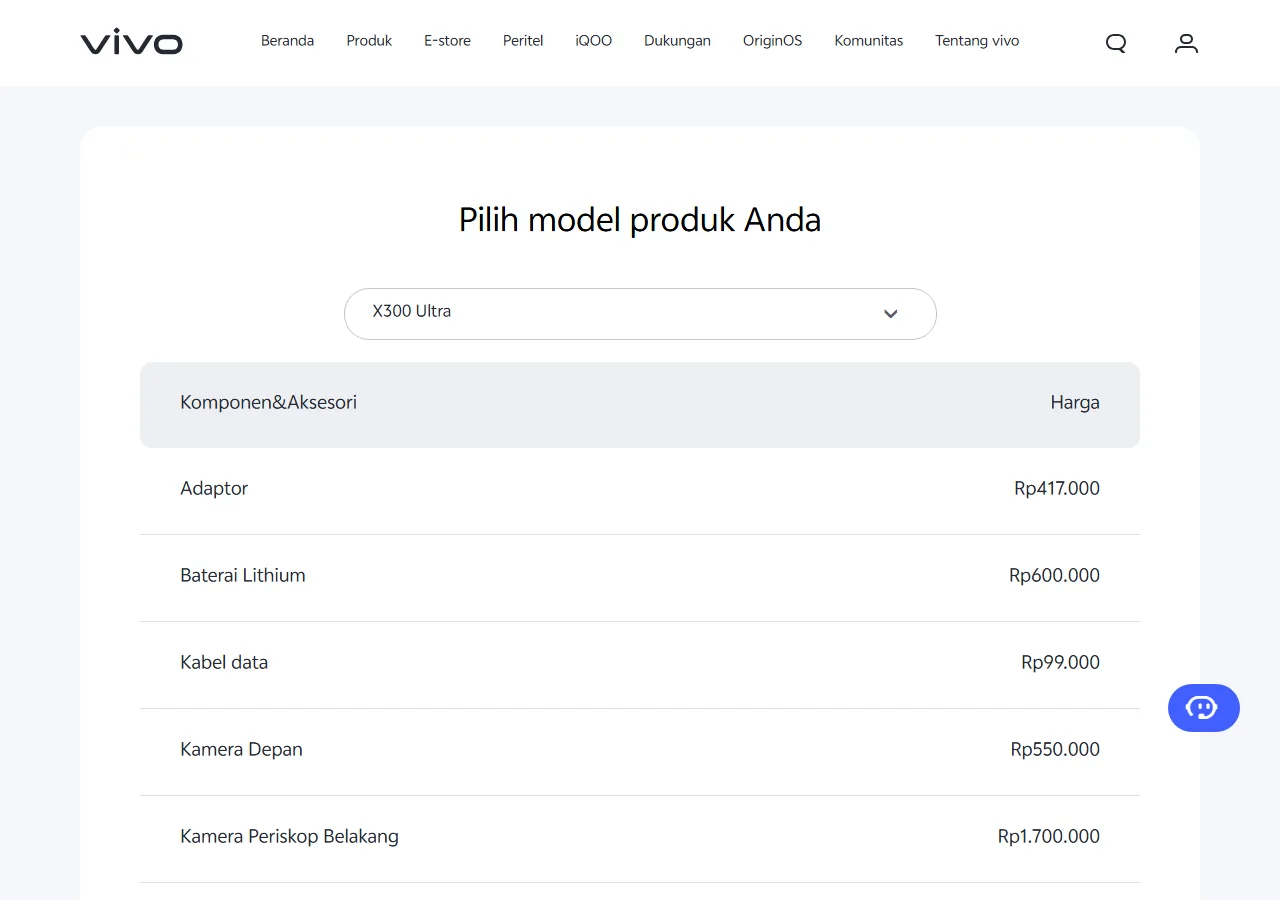Click the vivo logo
The image size is (1280, 900).
coord(131,42)
